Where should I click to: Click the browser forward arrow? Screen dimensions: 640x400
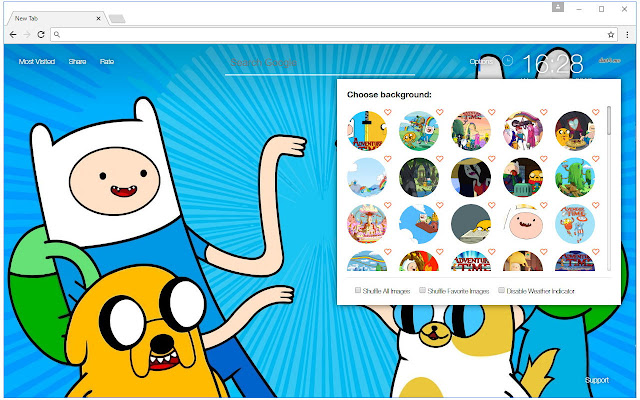[27, 35]
